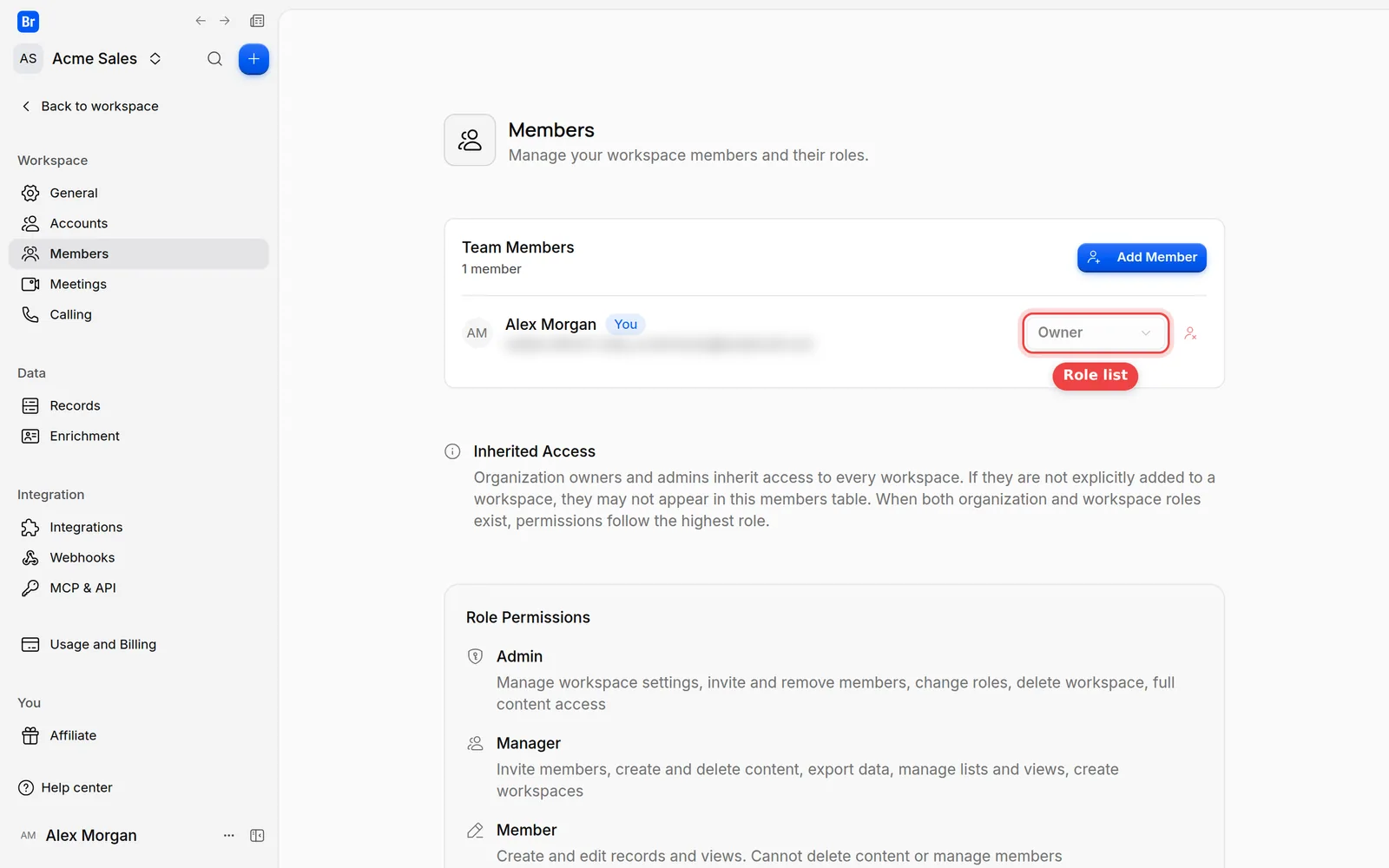Go forward with the right arrow icon
Screen dimensions: 1389x868
pyautogui.click(x=225, y=21)
